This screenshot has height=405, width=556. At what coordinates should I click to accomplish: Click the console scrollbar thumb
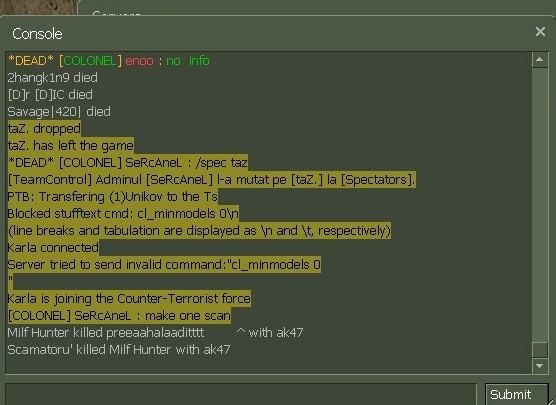540,350
